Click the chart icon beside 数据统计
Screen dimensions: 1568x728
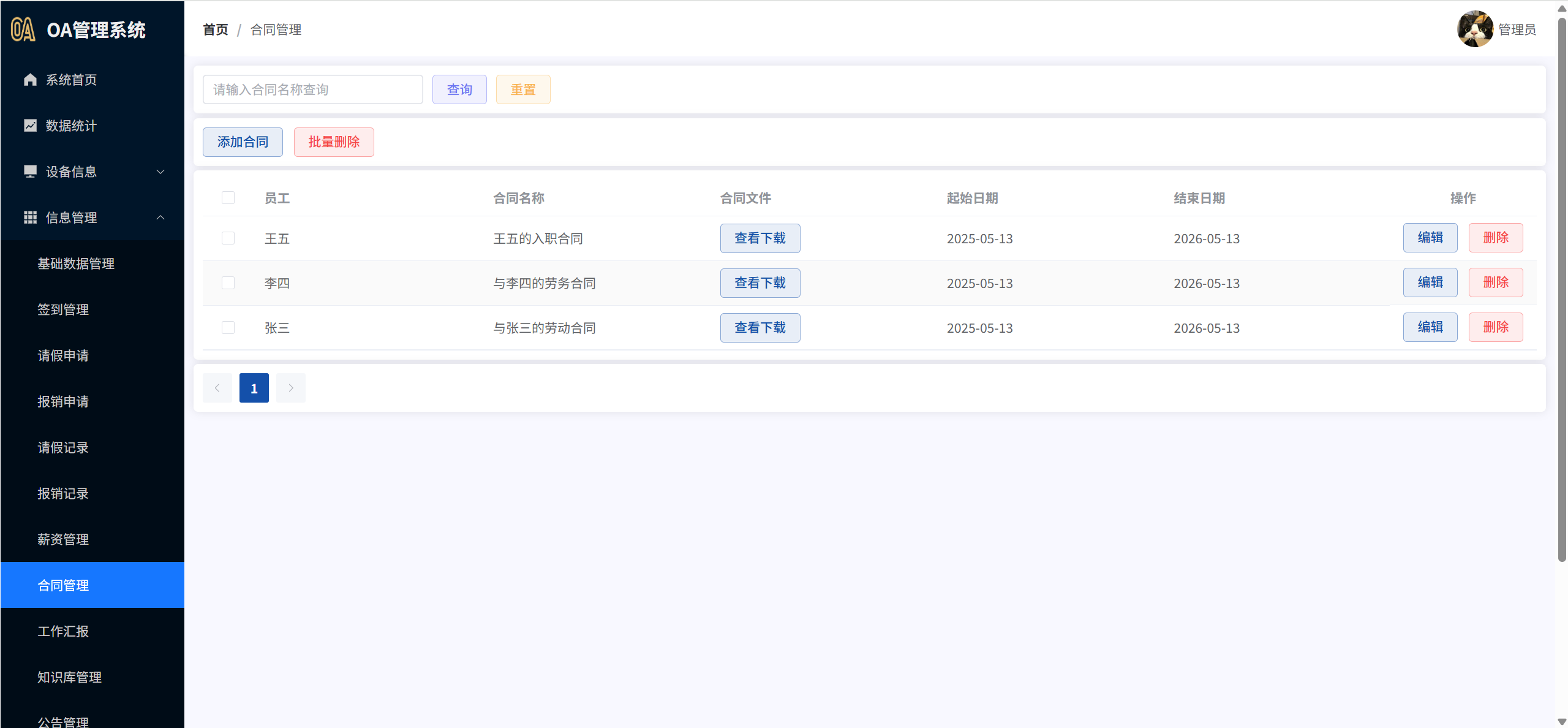30,126
